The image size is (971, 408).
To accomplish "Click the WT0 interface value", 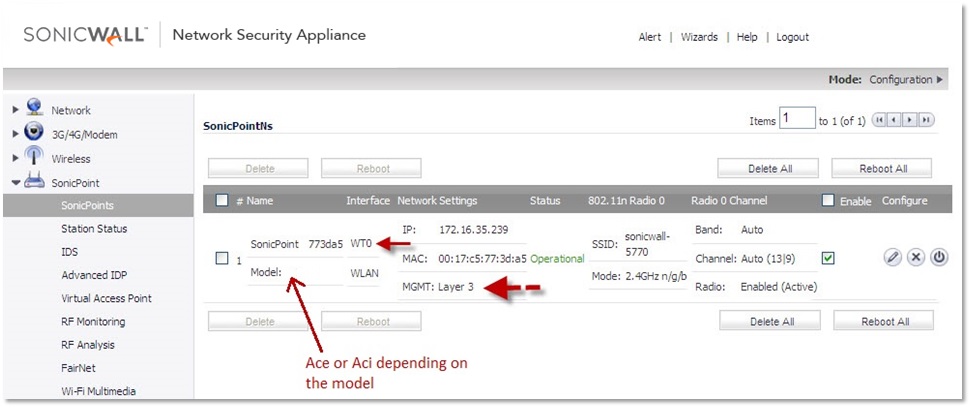I will click(x=361, y=243).
